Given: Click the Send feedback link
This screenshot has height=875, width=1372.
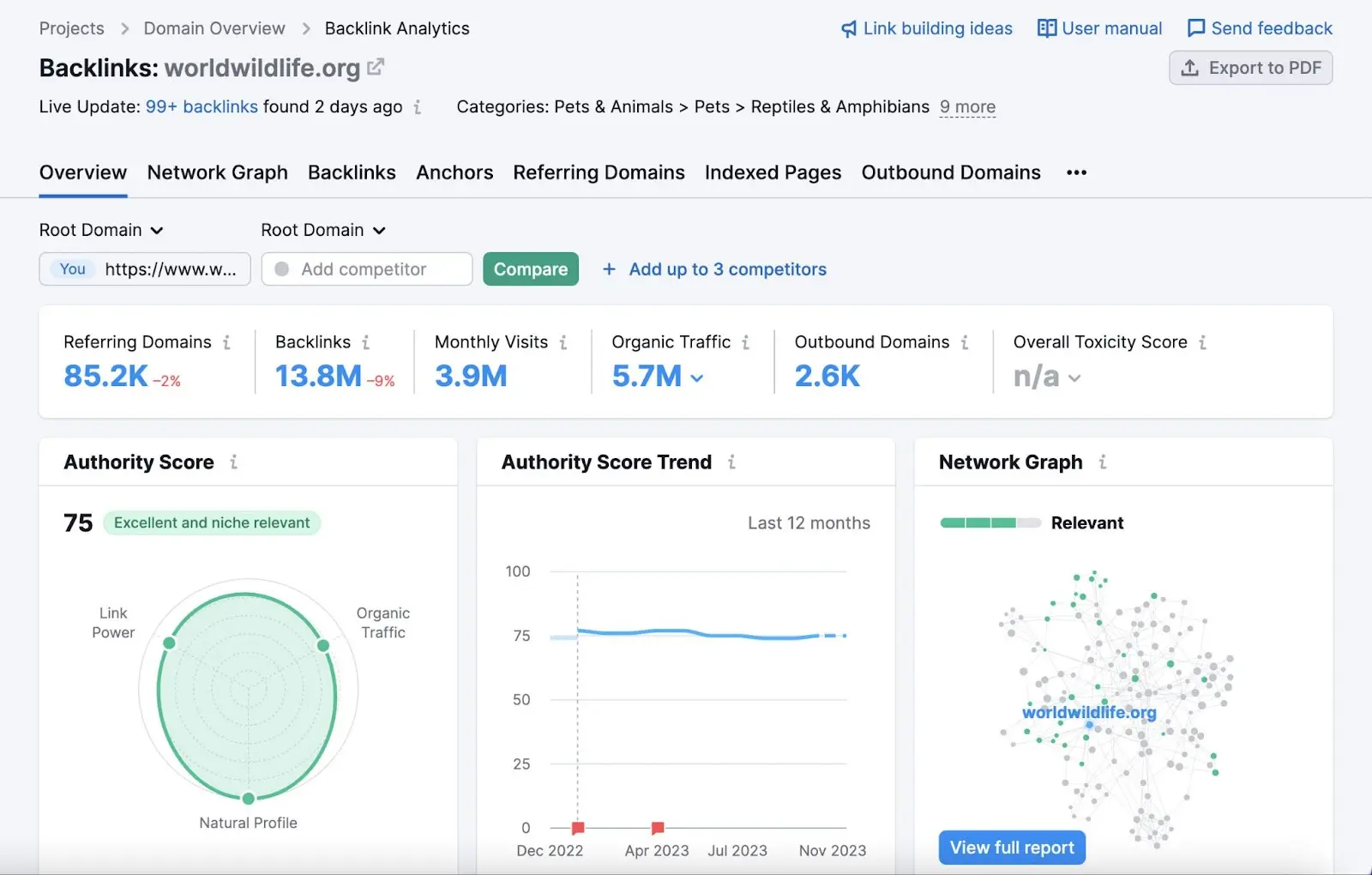Looking at the screenshot, I should click(1272, 28).
